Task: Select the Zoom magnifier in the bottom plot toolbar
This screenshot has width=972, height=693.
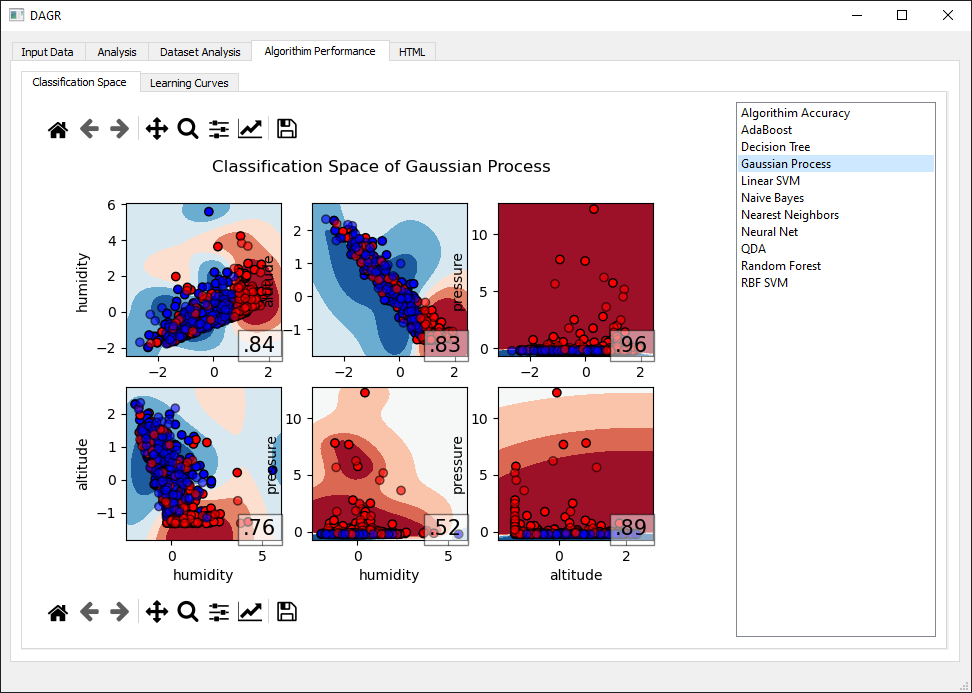Action: point(188,612)
